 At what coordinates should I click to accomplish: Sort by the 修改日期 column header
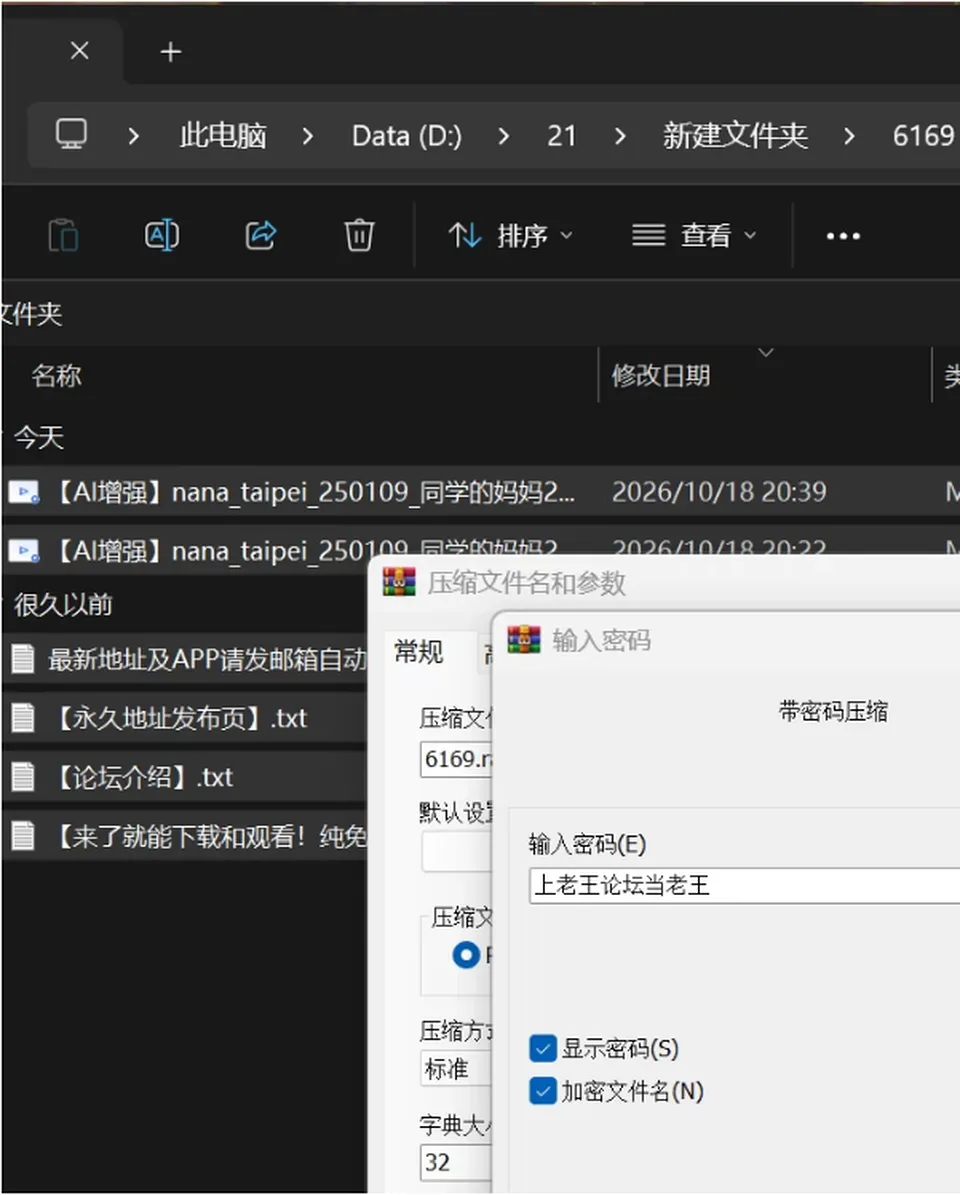tap(661, 375)
